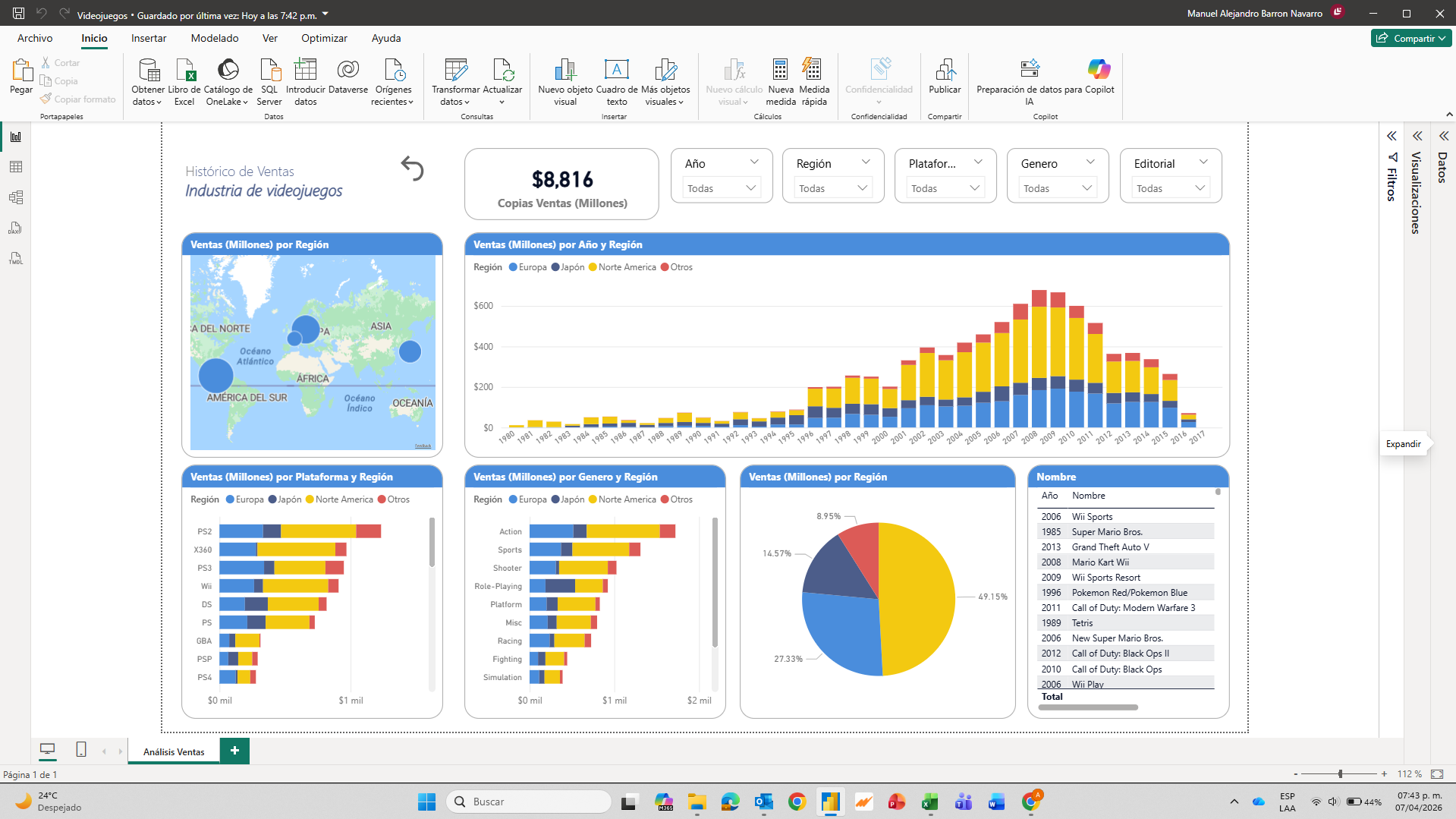
Task: Open the Archivo menu
Action: point(35,38)
